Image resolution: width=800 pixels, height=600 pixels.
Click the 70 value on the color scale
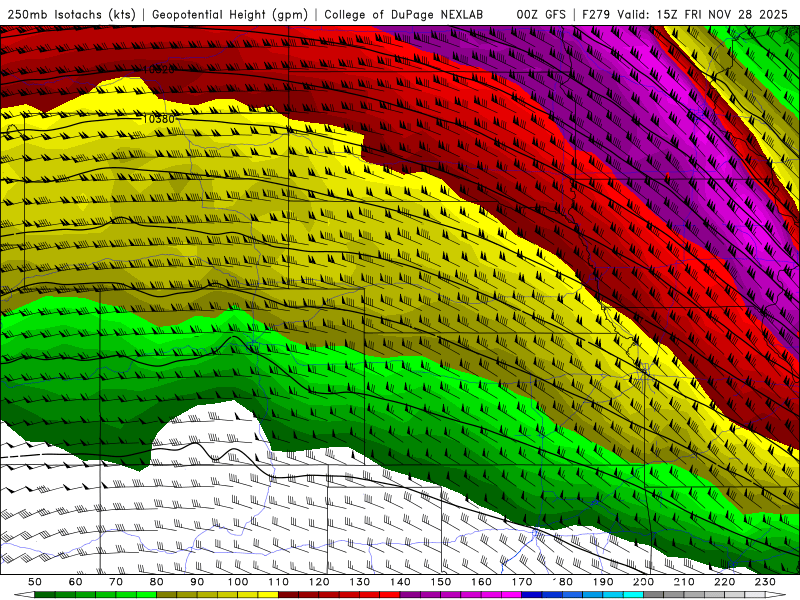click(x=116, y=582)
